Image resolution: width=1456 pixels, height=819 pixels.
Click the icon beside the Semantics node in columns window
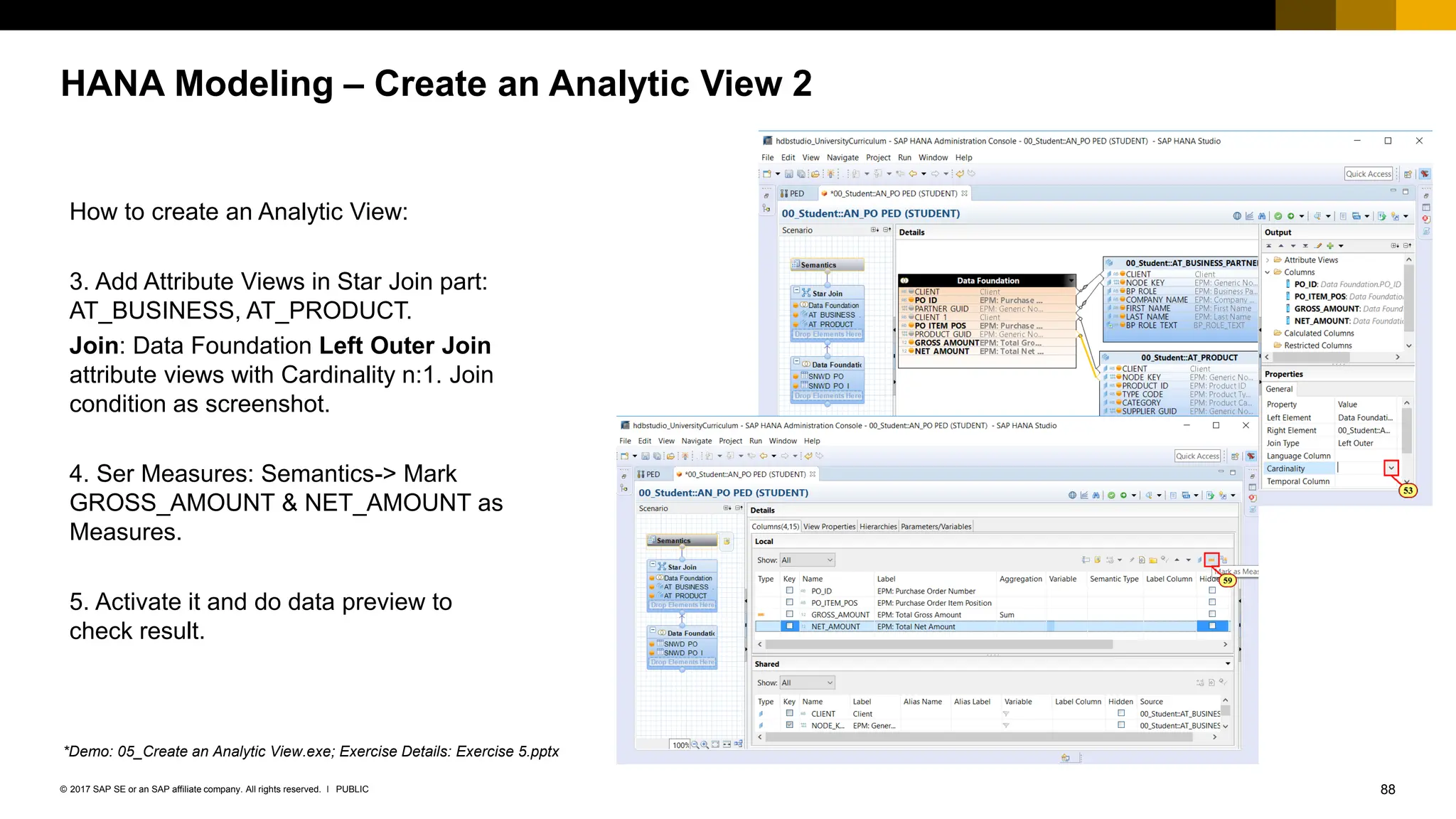click(x=727, y=542)
